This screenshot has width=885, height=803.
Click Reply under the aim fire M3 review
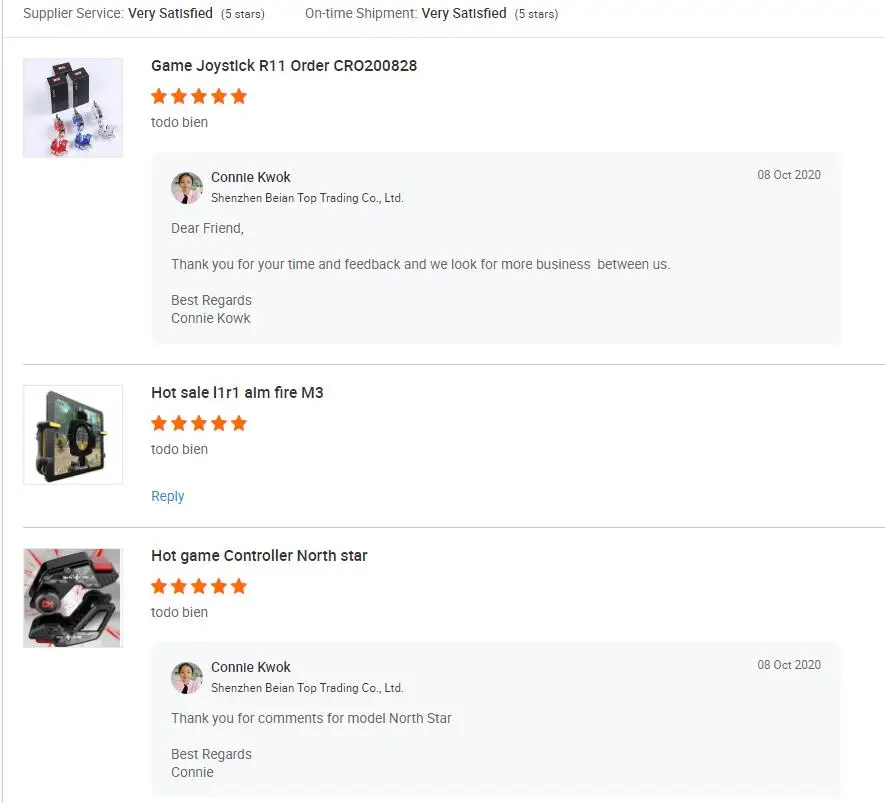(x=168, y=497)
